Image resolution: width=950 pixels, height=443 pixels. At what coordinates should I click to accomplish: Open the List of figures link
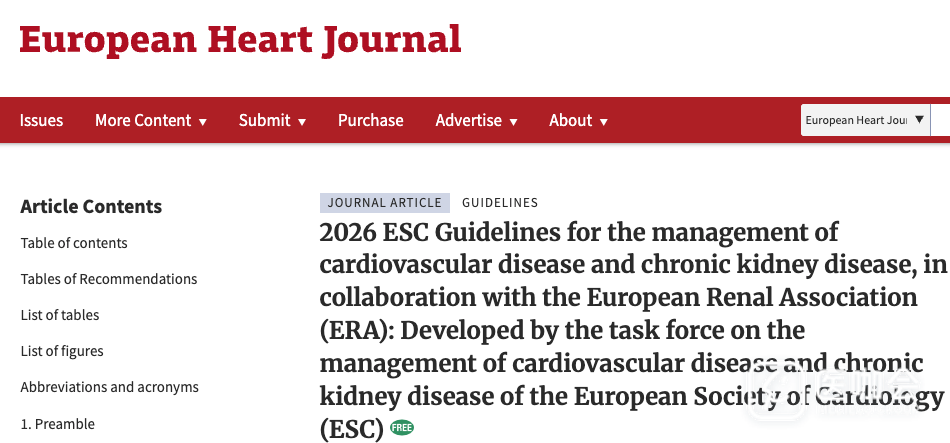tap(62, 351)
